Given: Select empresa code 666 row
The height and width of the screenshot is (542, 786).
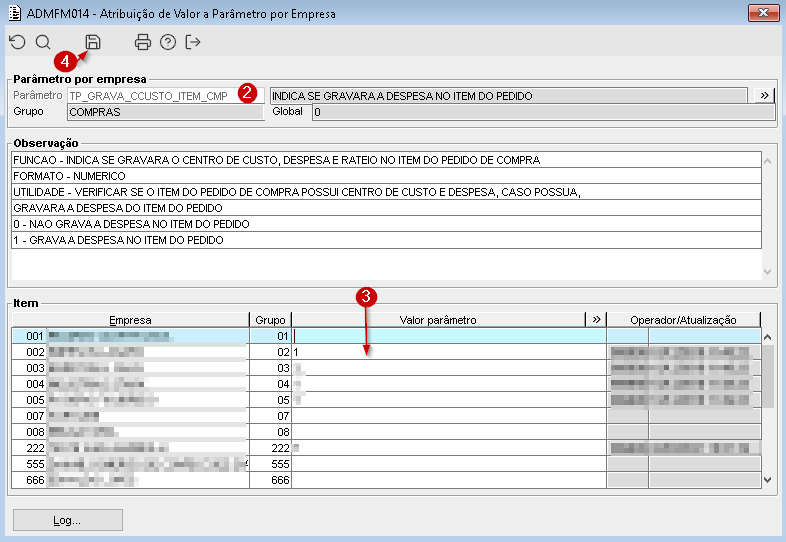Looking at the screenshot, I should (x=29, y=480).
